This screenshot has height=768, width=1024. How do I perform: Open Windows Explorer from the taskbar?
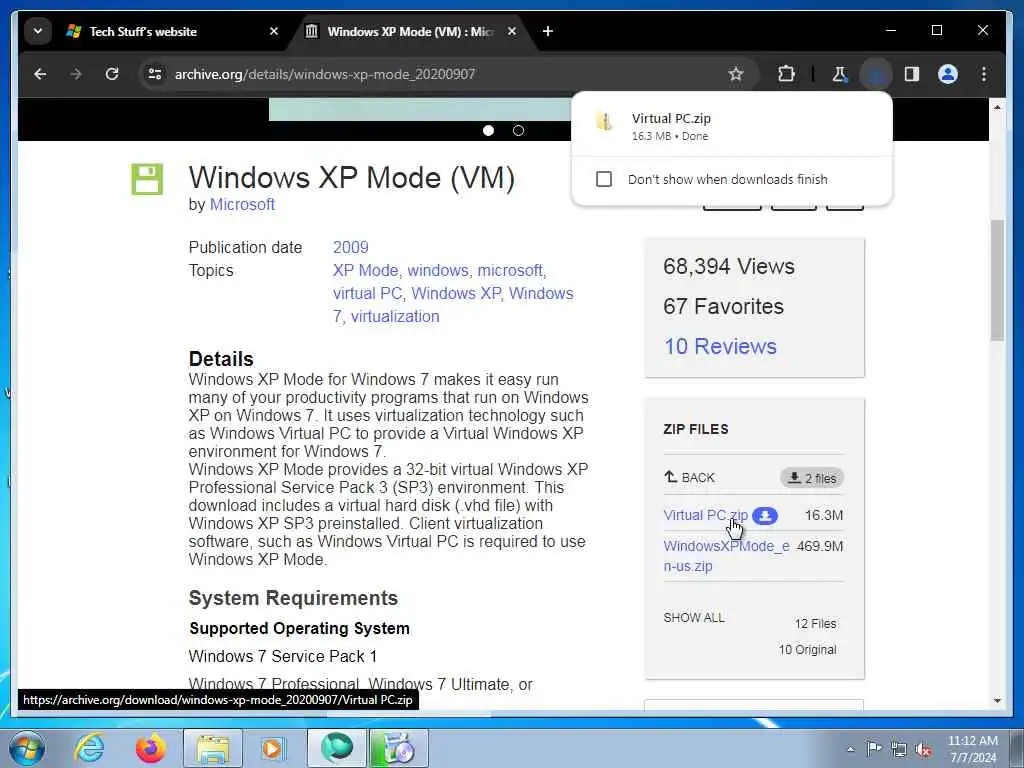(213, 748)
